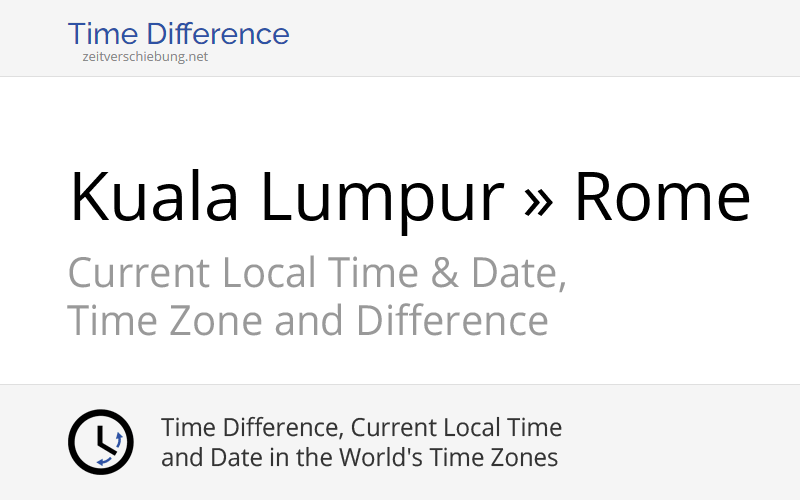Click the » separator between the cities
The image size is (800, 500).
coord(538,200)
